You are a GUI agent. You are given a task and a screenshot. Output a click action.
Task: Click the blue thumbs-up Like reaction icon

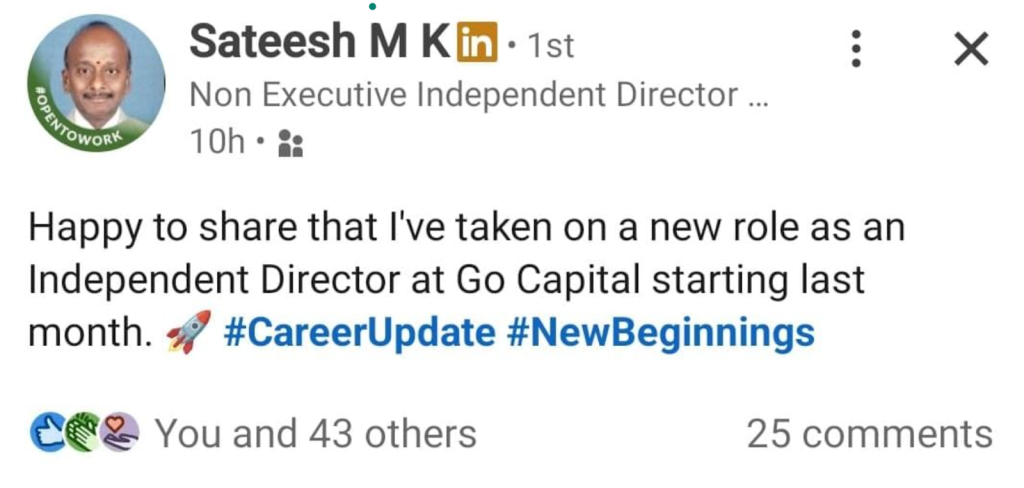coord(47,434)
